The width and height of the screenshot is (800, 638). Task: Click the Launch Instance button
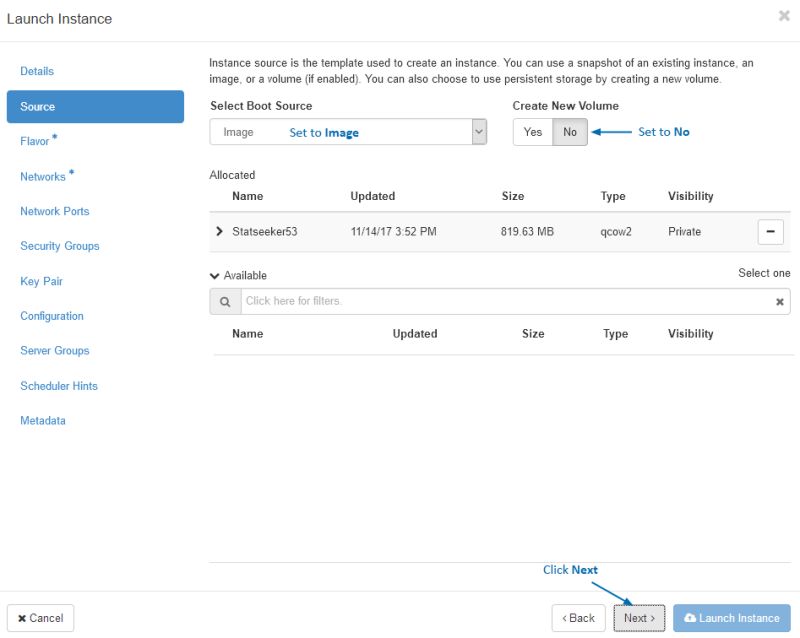[x=731, y=618]
